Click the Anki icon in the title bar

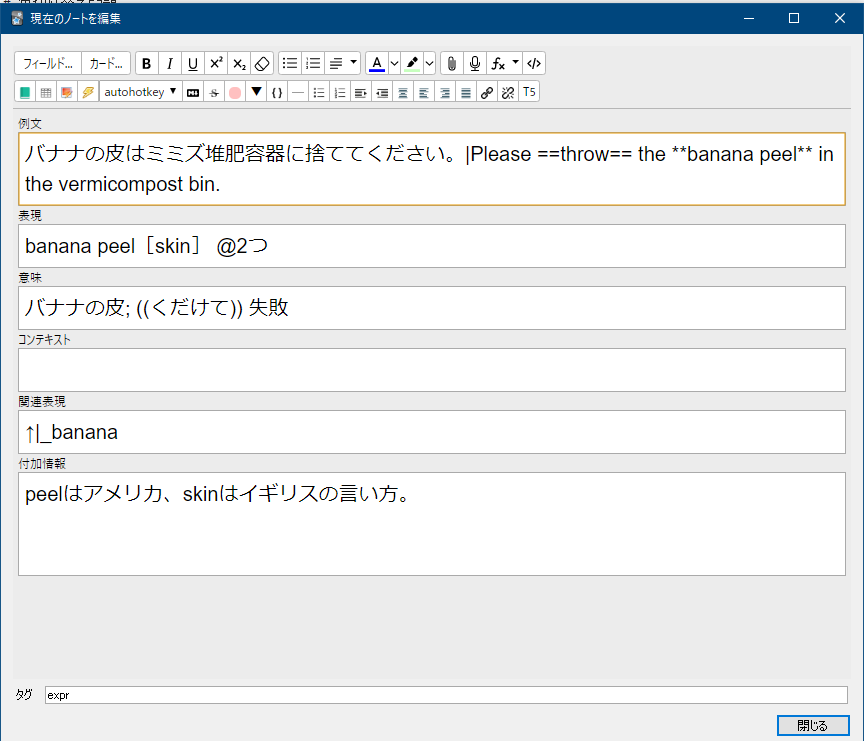17,18
